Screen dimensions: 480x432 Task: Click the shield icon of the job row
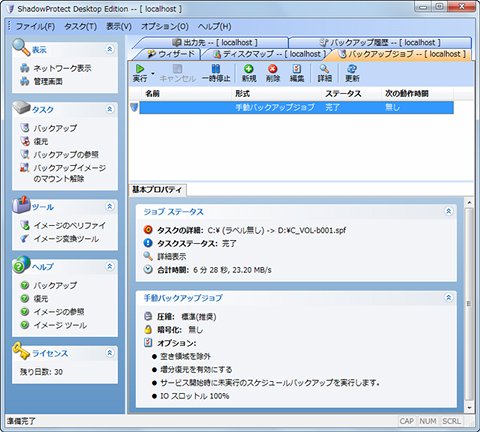(134, 107)
